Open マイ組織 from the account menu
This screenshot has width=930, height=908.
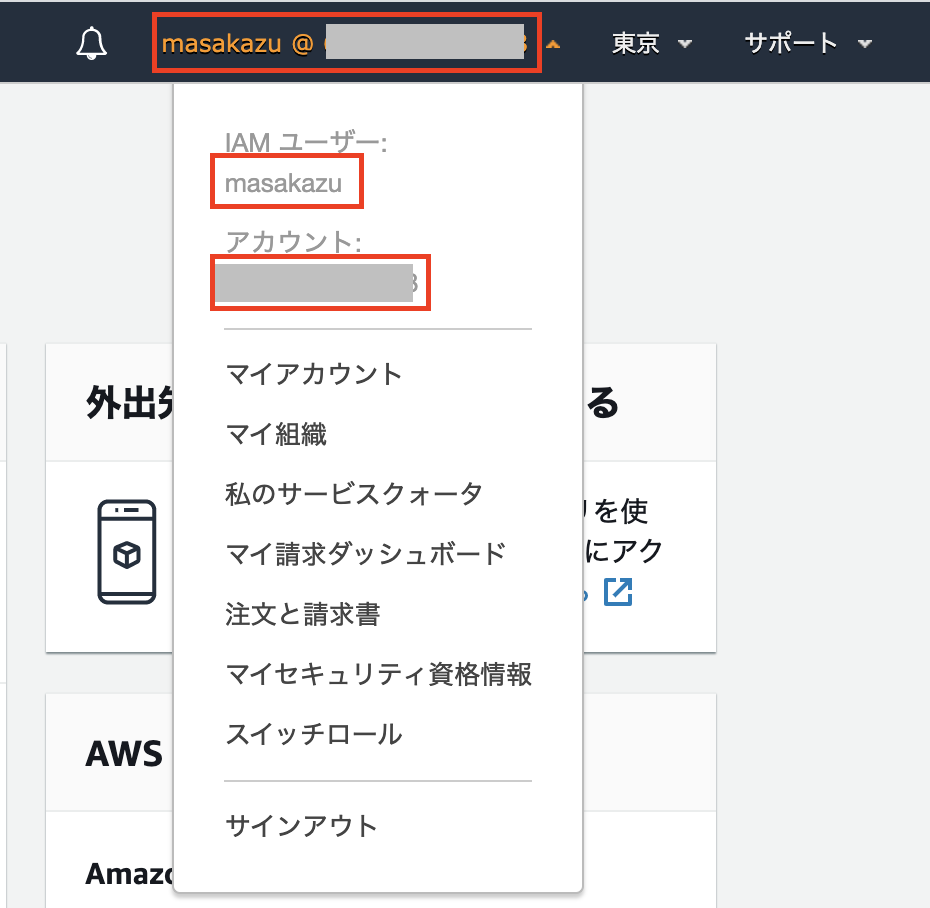276,434
